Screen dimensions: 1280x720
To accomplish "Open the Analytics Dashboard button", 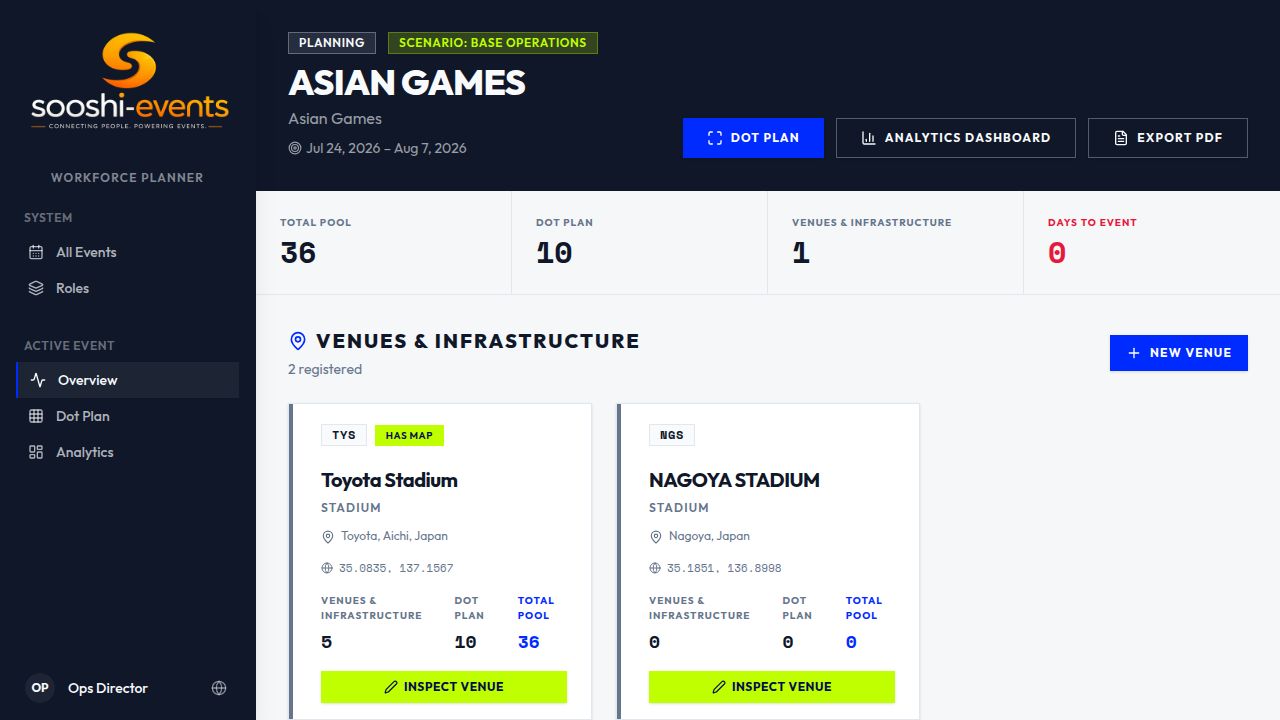I will coord(956,138).
